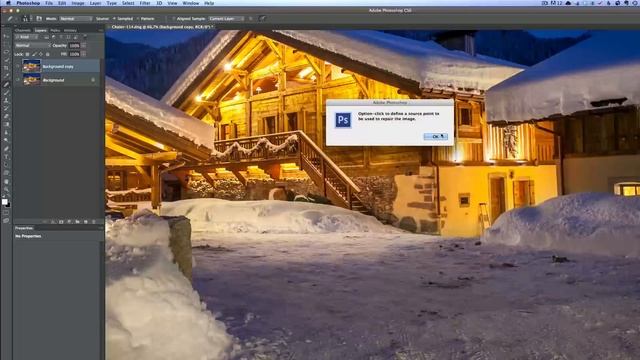Select the Brush tool
This screenshot has width=640, height=360.
(x=6, y=93)
